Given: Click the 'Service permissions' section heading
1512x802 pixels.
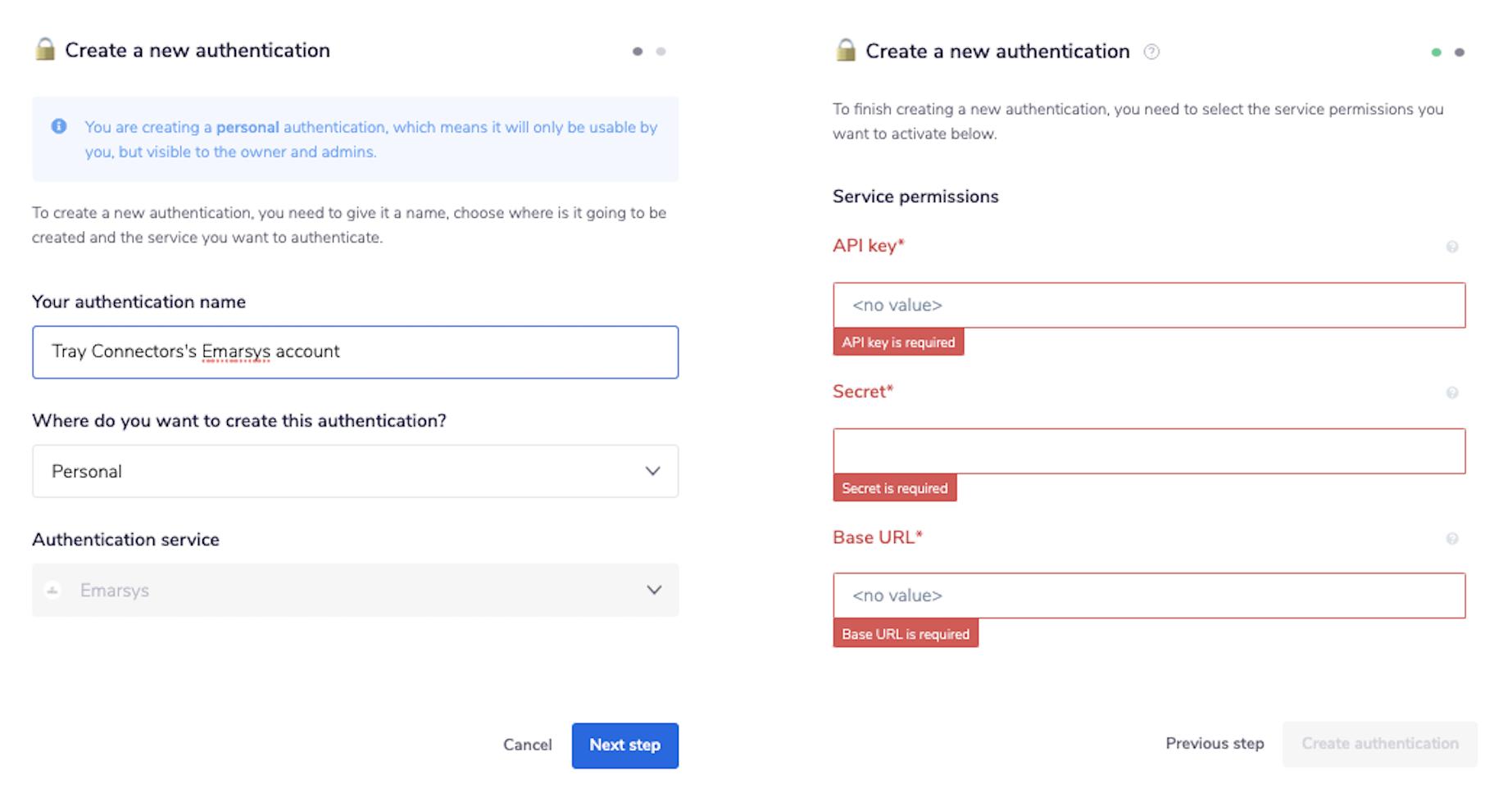Looking at the screenshot, I should point(915,197).
